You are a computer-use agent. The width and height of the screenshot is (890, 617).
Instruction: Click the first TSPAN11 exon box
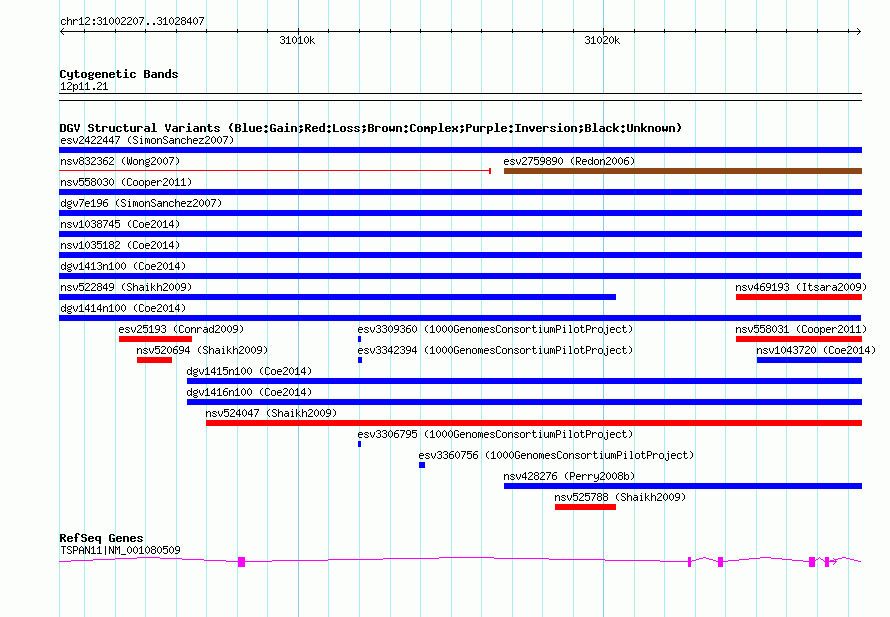click(241, 562)
